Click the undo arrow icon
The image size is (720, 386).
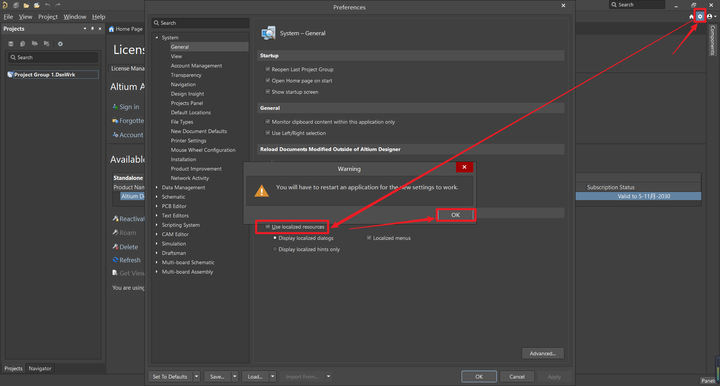tap(47, 5)
